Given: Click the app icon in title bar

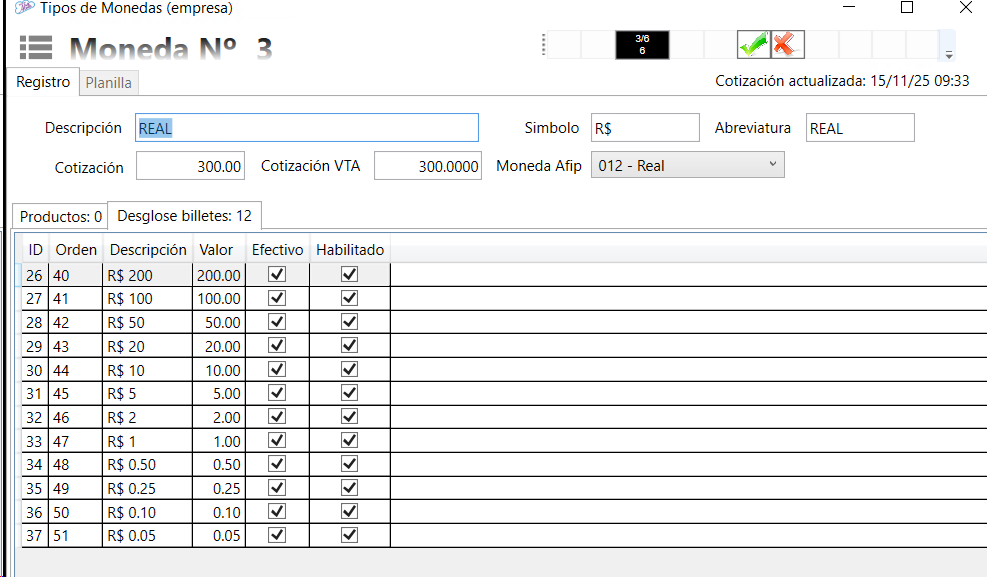Looking at the screenshot, I should click(x=24, y=8).
